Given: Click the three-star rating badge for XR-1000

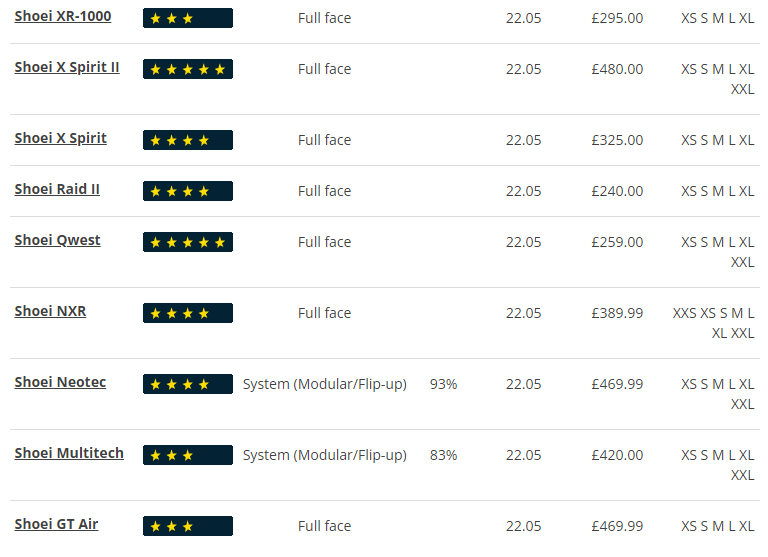Looking at the screenshot, I should point(188,18).
